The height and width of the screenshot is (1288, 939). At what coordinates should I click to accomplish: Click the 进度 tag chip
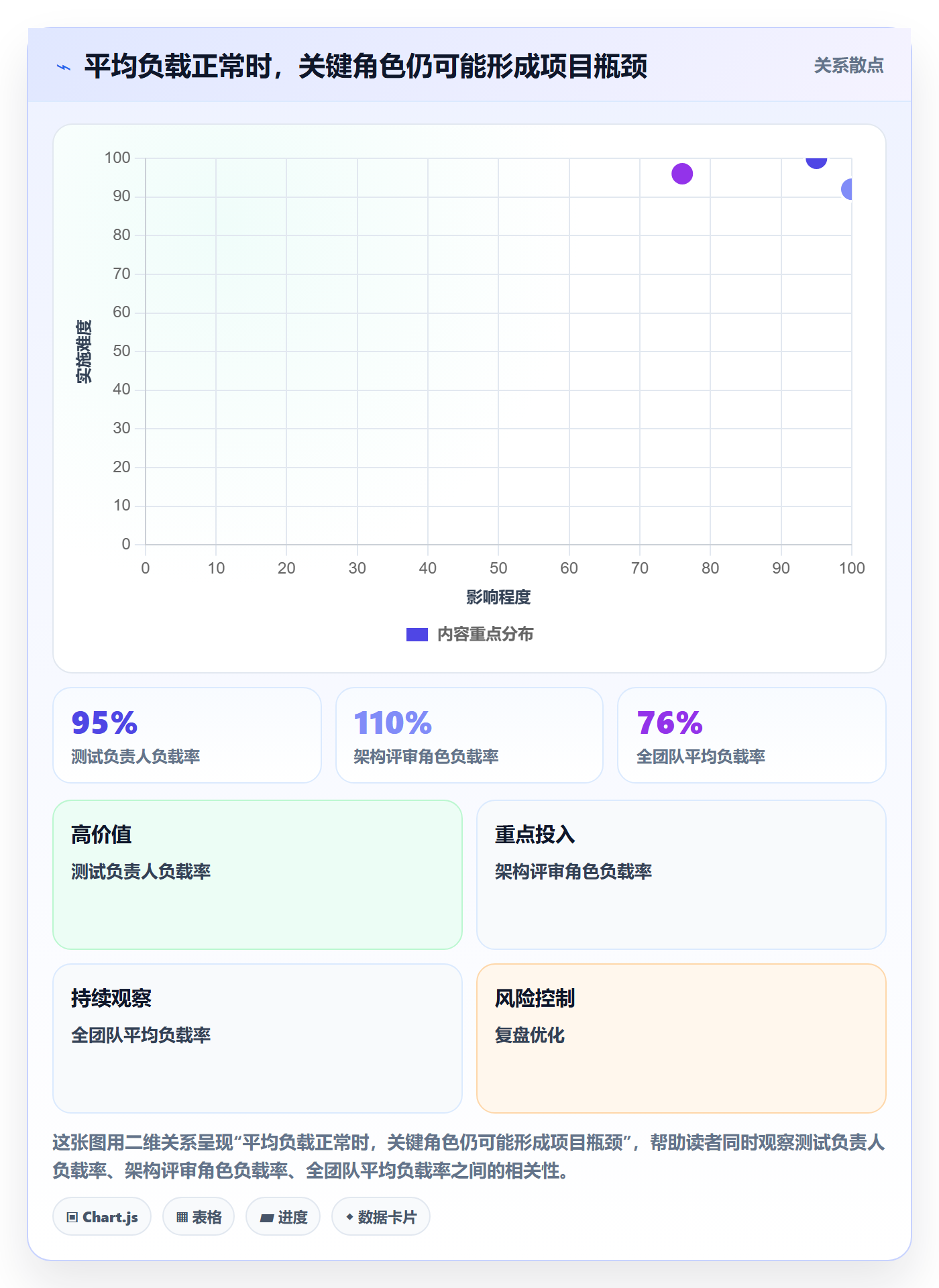(283, 1217)
